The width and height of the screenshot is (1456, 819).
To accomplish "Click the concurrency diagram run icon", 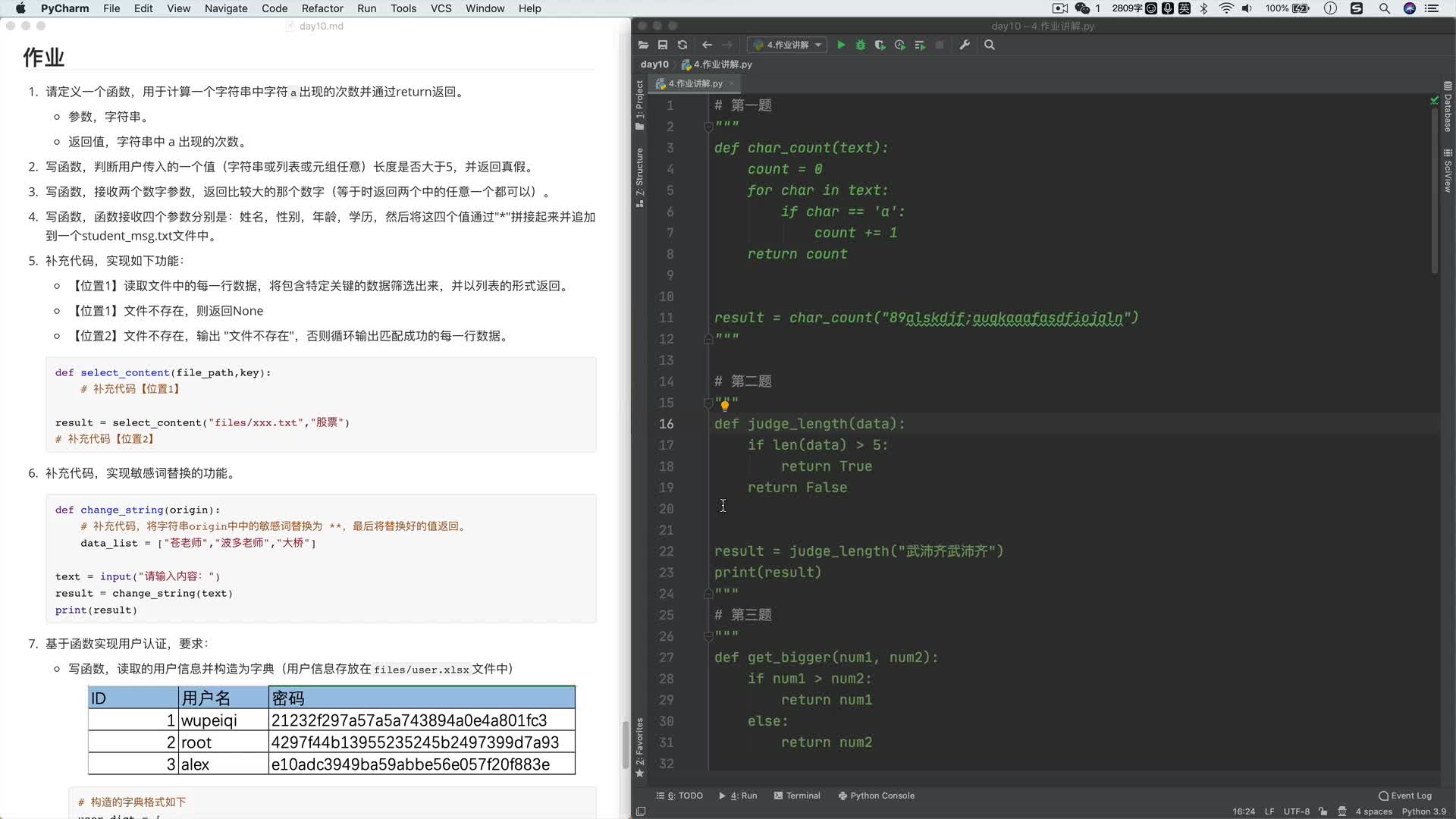I will [x=920, y=45].
